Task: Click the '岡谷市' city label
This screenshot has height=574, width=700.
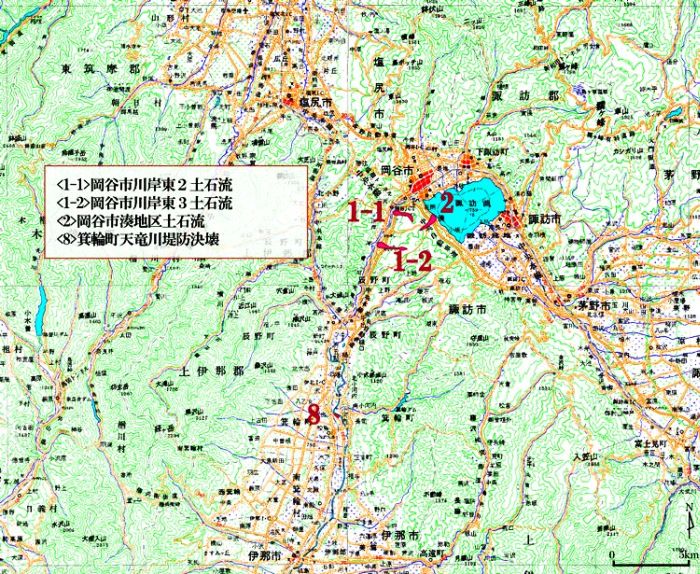Action: click(x=395, y=170)
